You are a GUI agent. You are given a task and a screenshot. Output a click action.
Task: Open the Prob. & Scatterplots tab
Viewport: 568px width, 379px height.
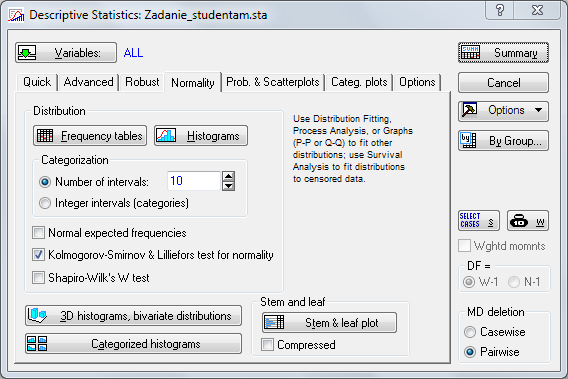pyautogui.click(x=273, y=82)
